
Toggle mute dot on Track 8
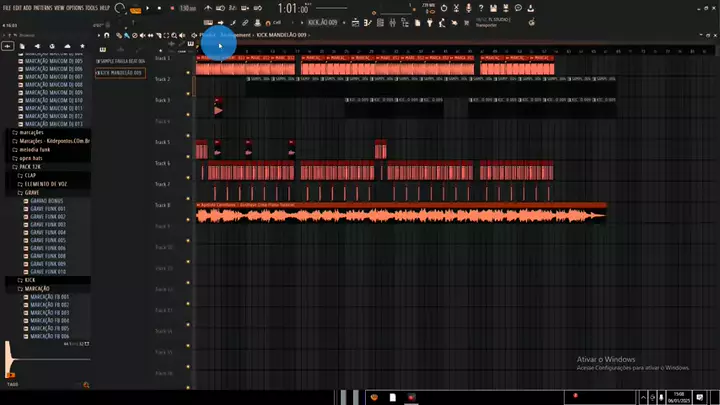click(x=188, y=205)
